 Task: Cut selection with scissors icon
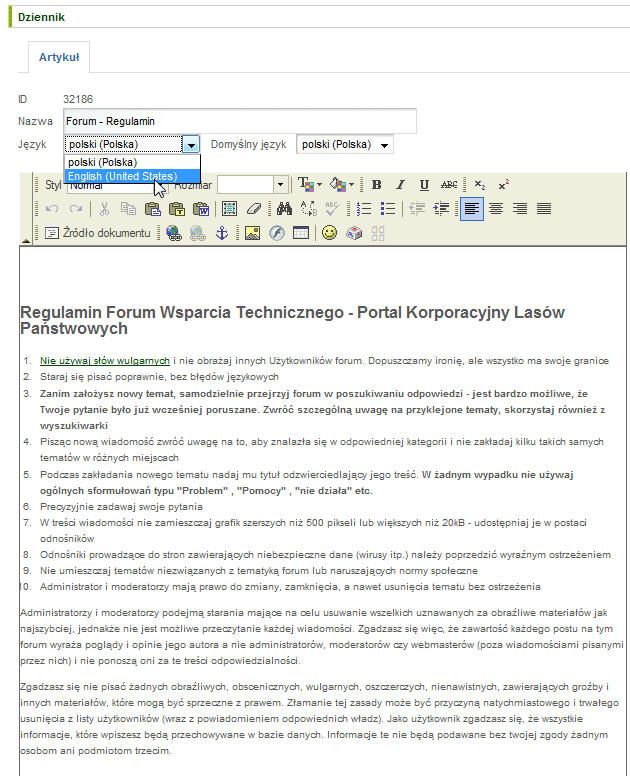[x=104, y=209]
